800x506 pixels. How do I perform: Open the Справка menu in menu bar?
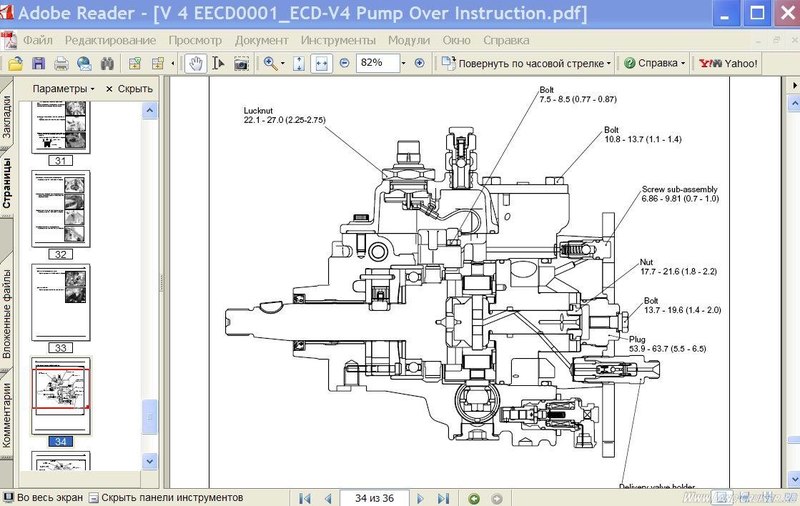coord(506,40)
